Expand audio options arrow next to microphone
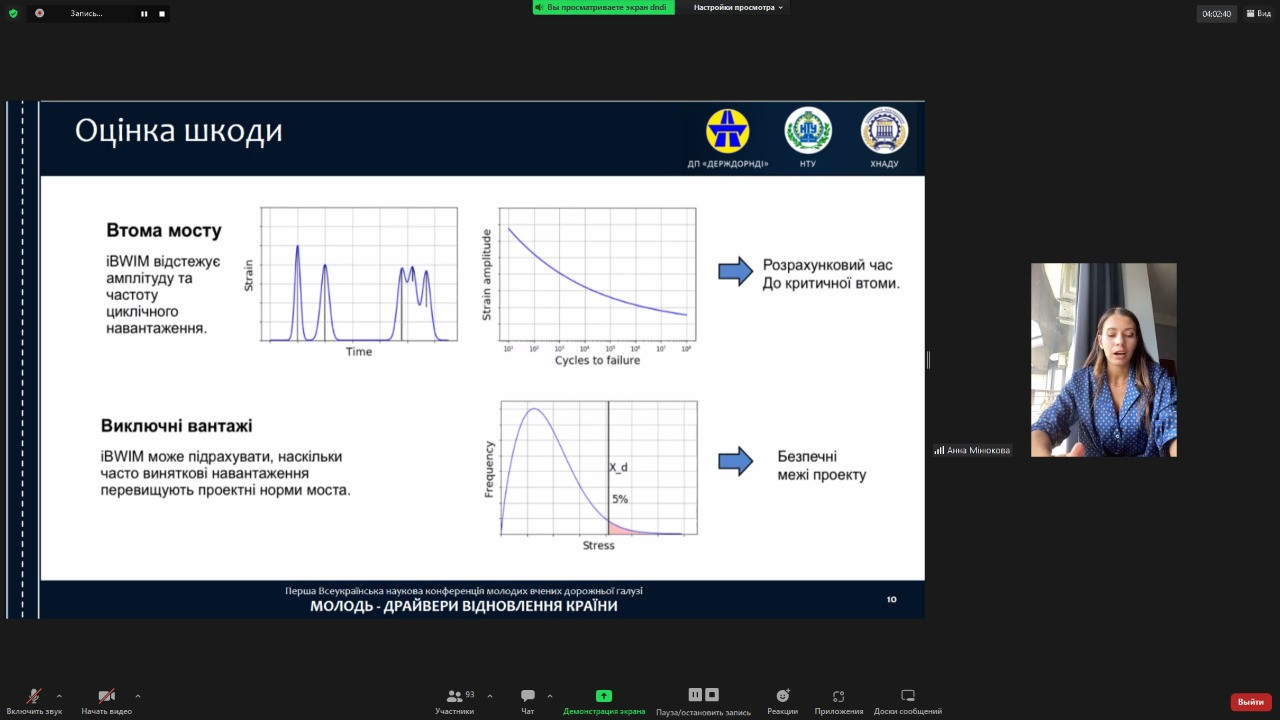 (59, 696)
